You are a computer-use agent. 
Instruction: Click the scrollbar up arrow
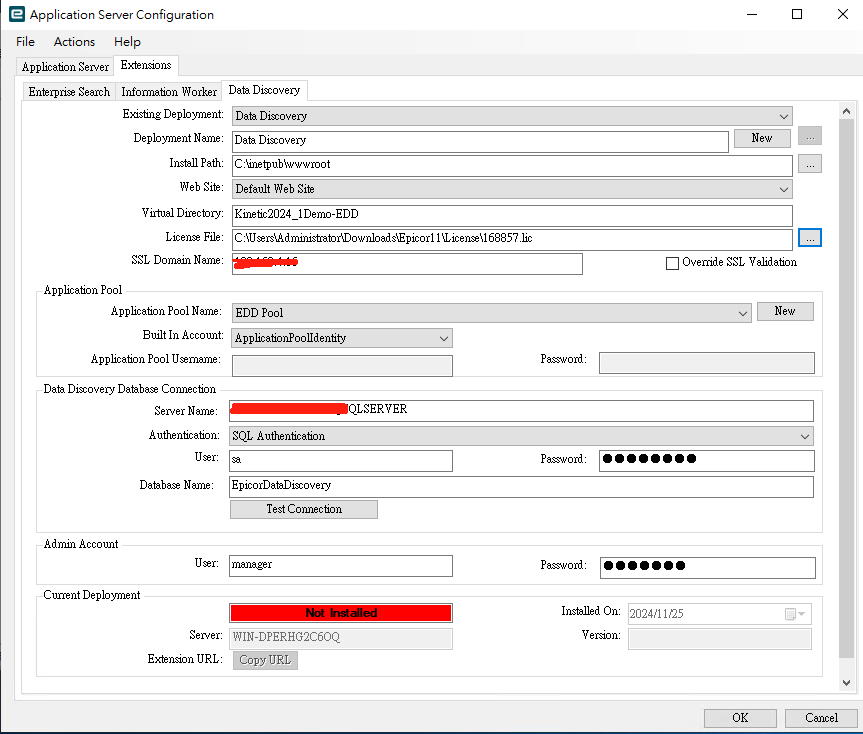point(846,112)
